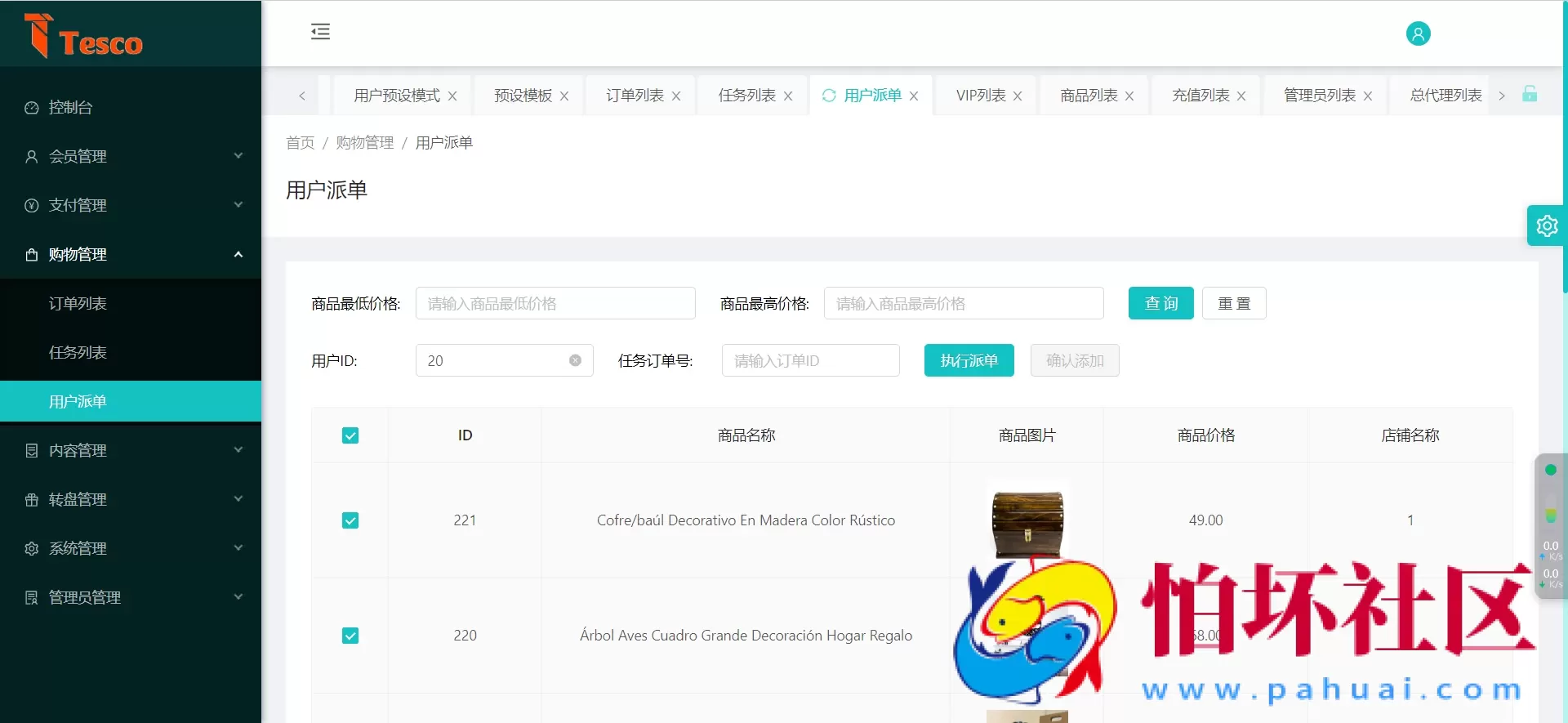Click the 用户ID input containing 20
This screenshot has width=1568, height=723.
[504, 360]
